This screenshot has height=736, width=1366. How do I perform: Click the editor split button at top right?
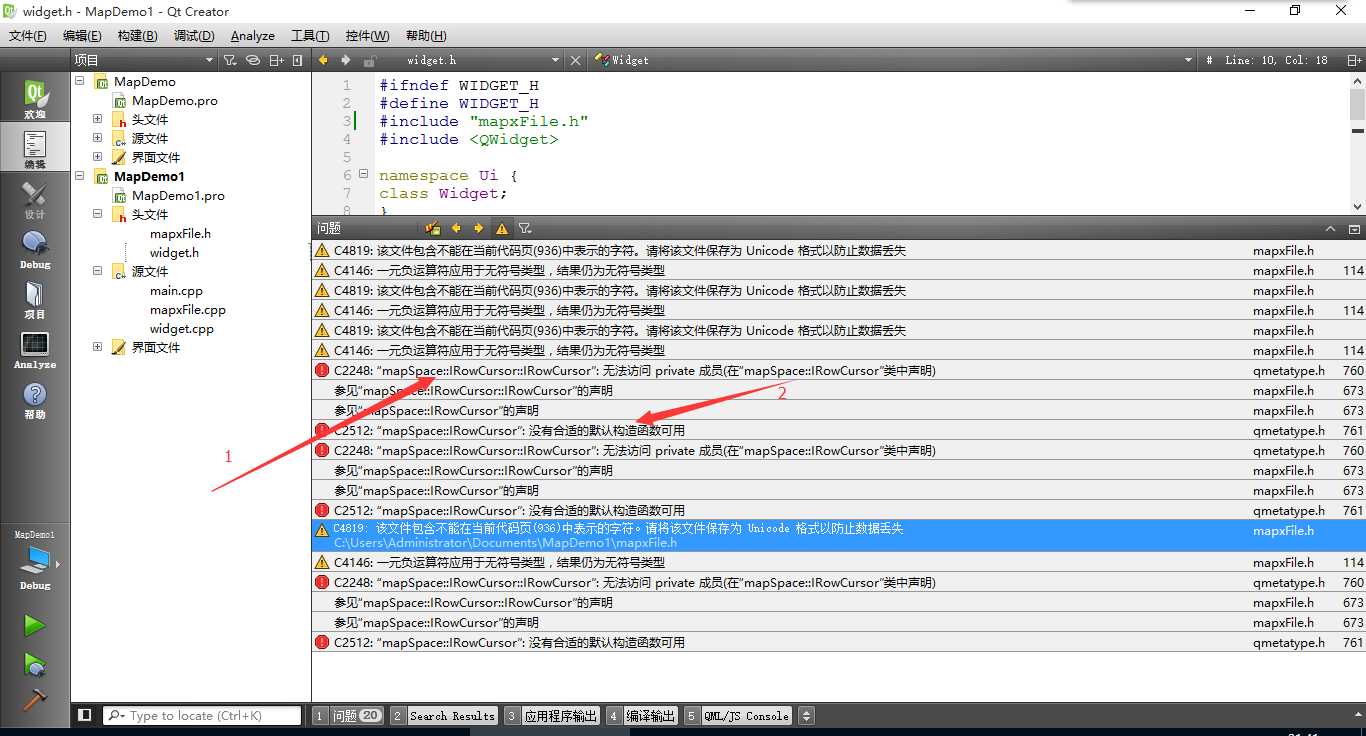tap(1354, 60)
